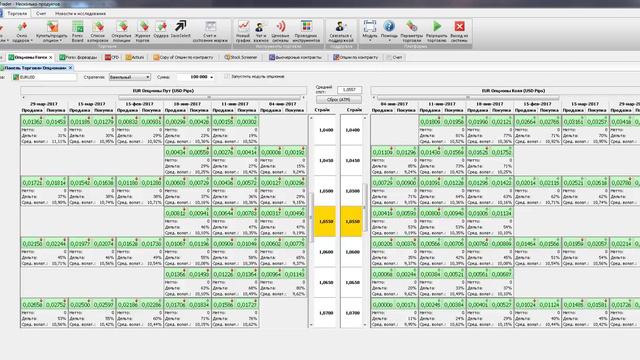Switch to Forex форварды tab
Viewport: 640px width, 360px height.
click(78, 58)
